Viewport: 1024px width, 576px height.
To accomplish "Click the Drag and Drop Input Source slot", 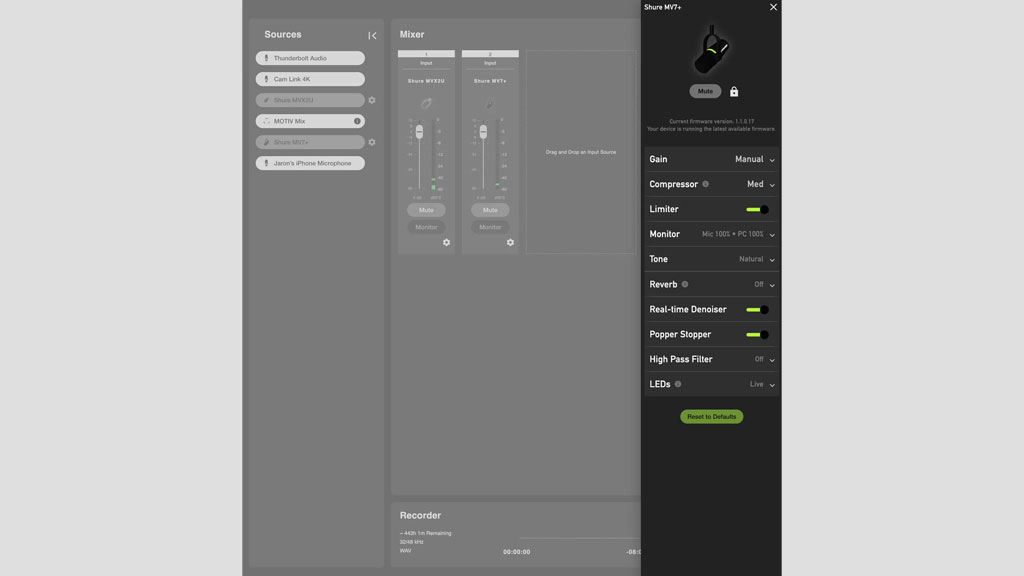I will [x=581, y=152].
